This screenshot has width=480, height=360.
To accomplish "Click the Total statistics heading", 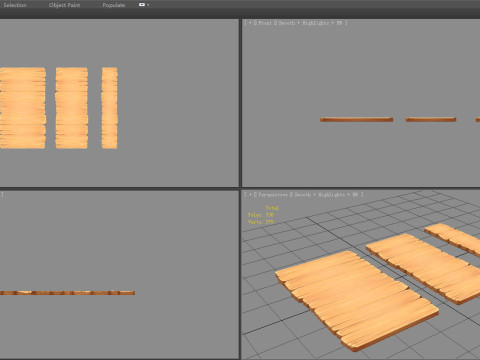I will tap(272, 208).
